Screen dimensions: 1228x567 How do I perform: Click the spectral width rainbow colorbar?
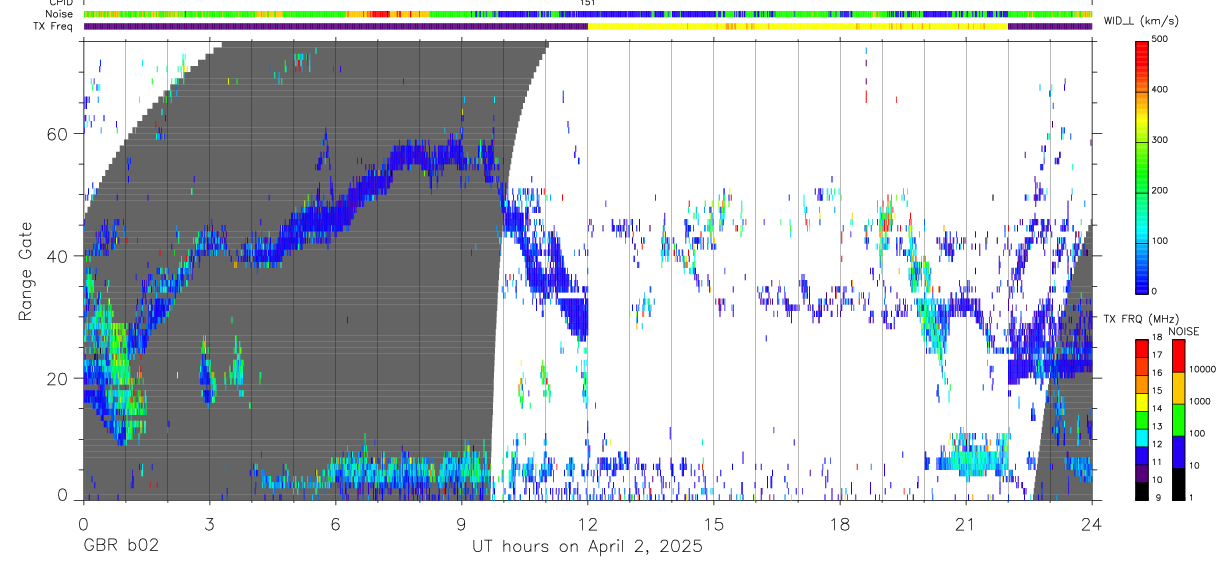1143,166
